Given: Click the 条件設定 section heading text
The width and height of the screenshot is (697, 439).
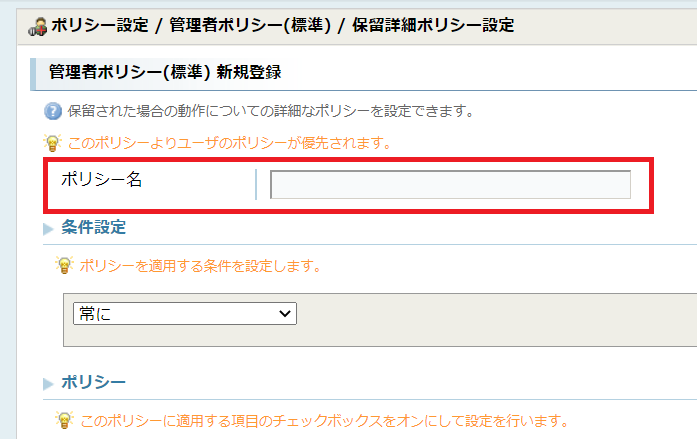Looking at the screenshot, I should (x=94, y=227).
